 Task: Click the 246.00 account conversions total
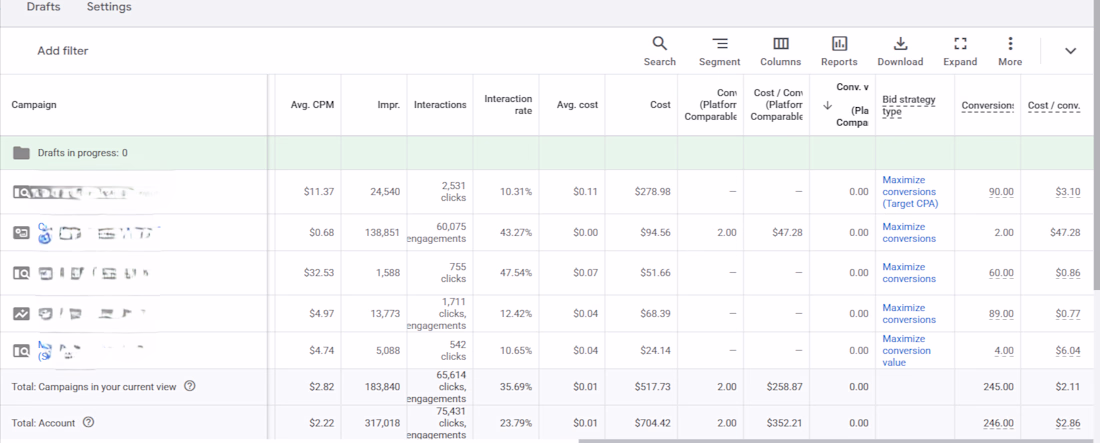pos(998,423)
